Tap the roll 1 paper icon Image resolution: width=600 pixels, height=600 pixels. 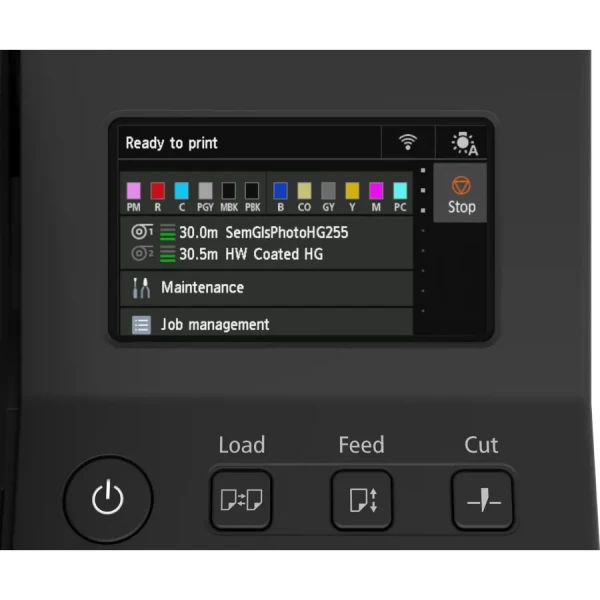[x=142, y=232]
